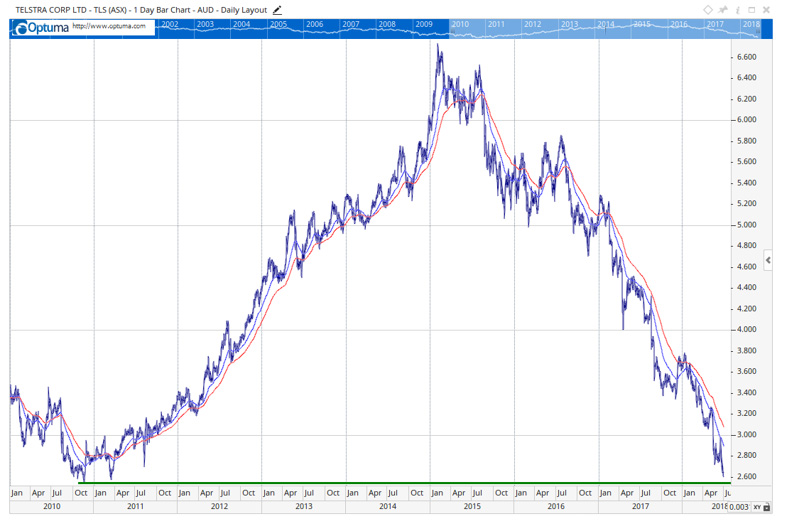Image resolution: width=785 pixels, height=520 pixels.
Task: Click the 4.000 price axis label
Action: 746,329
